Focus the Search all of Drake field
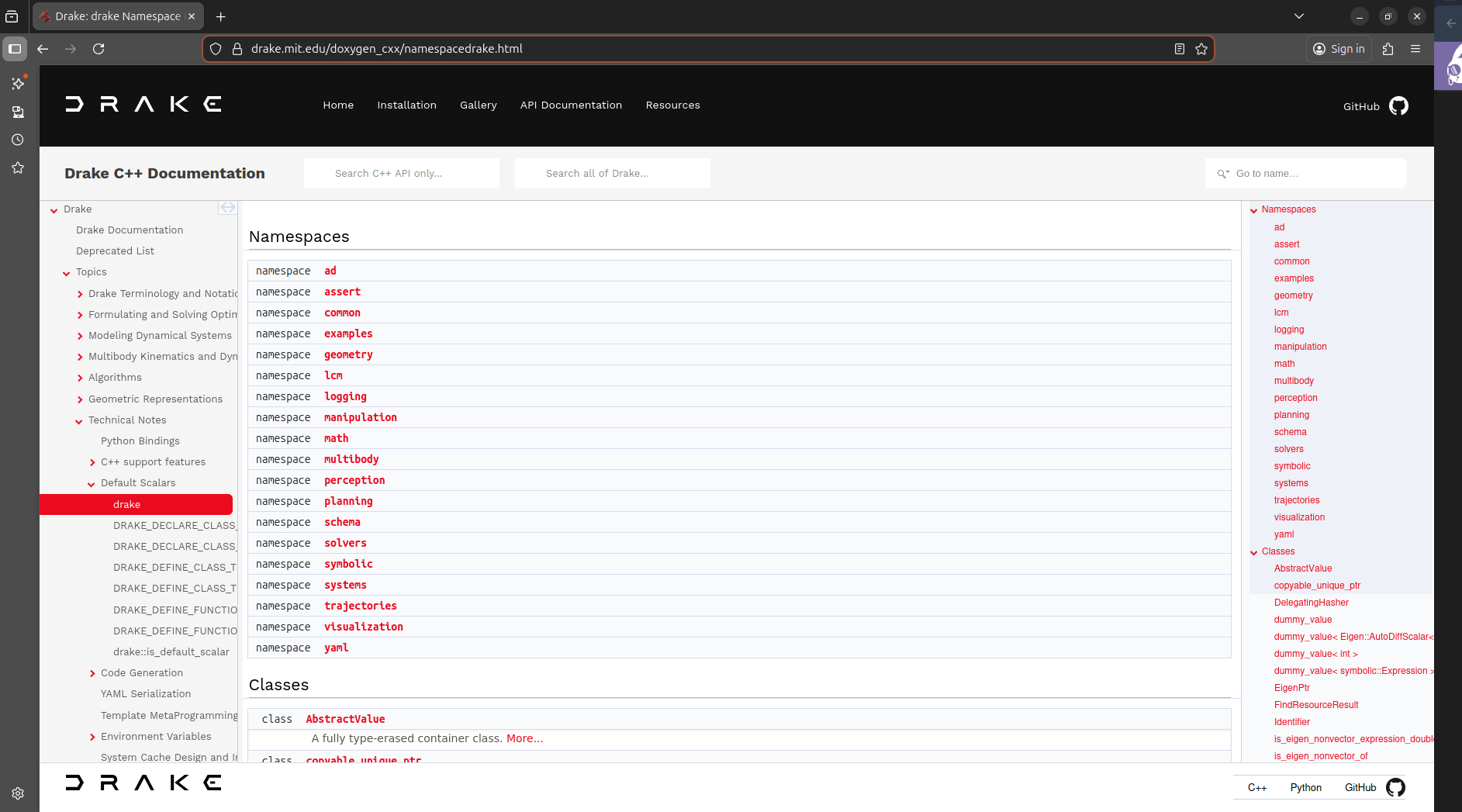Screen dimensions: 1462x812 pos(613,174)
